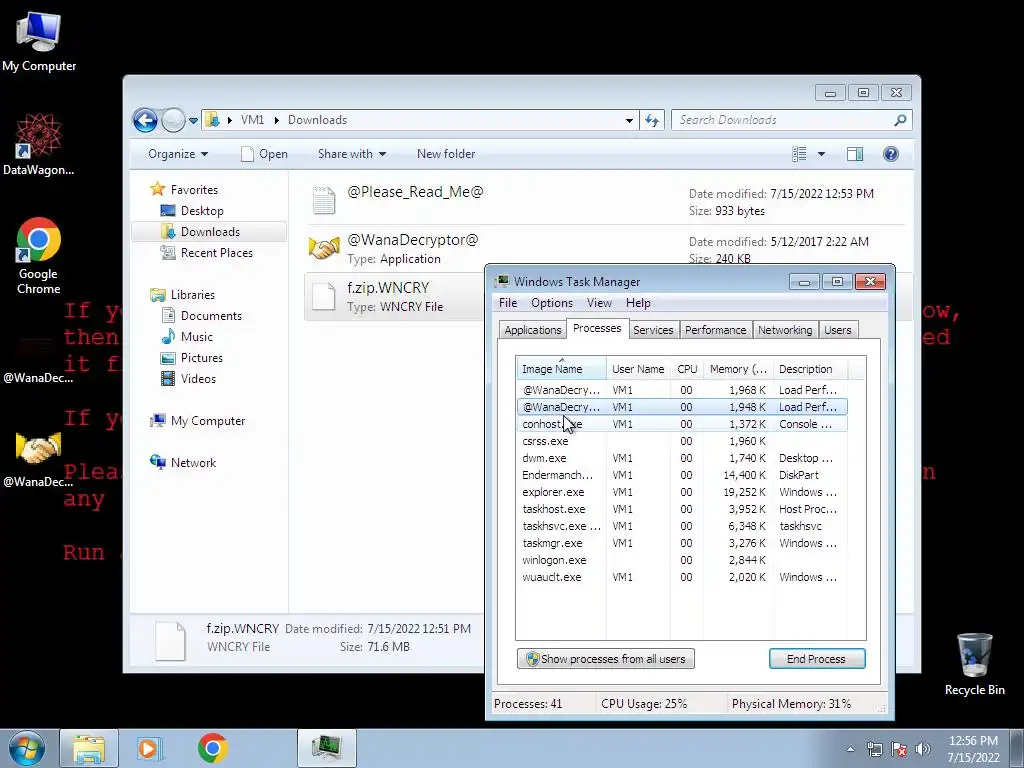Viewport: 1024px width, 768px height.
Task: Switch to the Performance tab
Action: point(715,330)
